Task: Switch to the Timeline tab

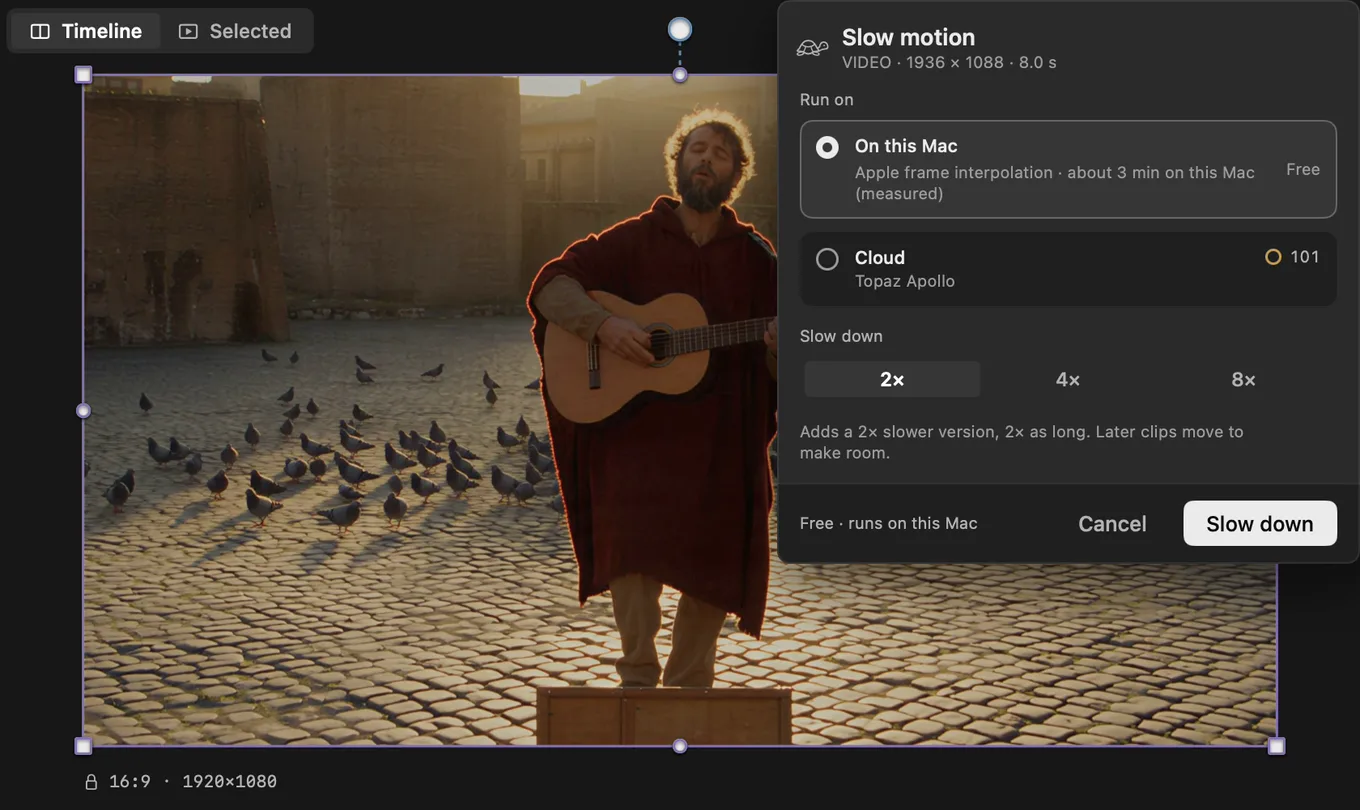Action: [86, 31]
